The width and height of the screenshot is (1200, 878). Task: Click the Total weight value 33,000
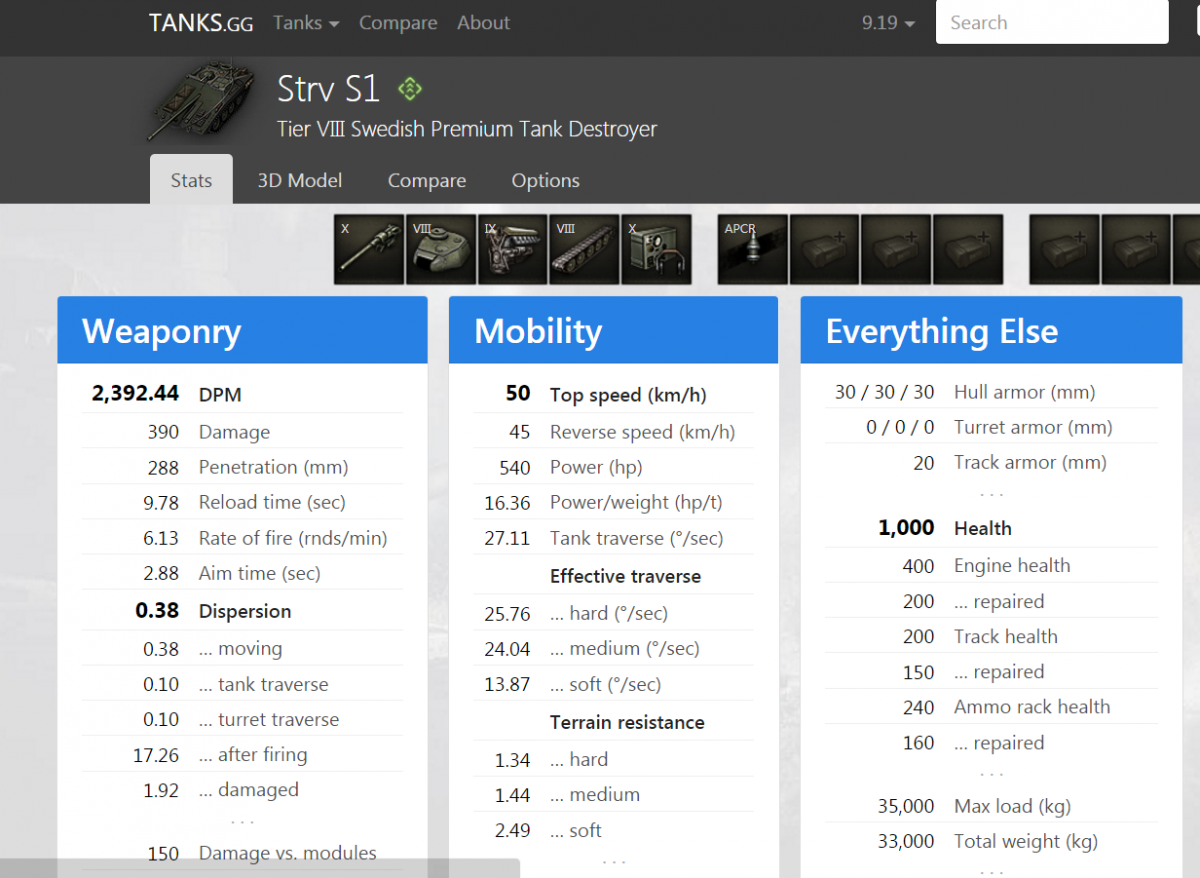(x=906, y=842)
